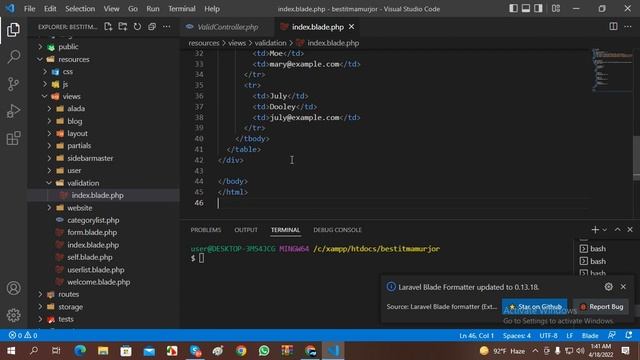Create a new file in Explorer

point(108,27)
